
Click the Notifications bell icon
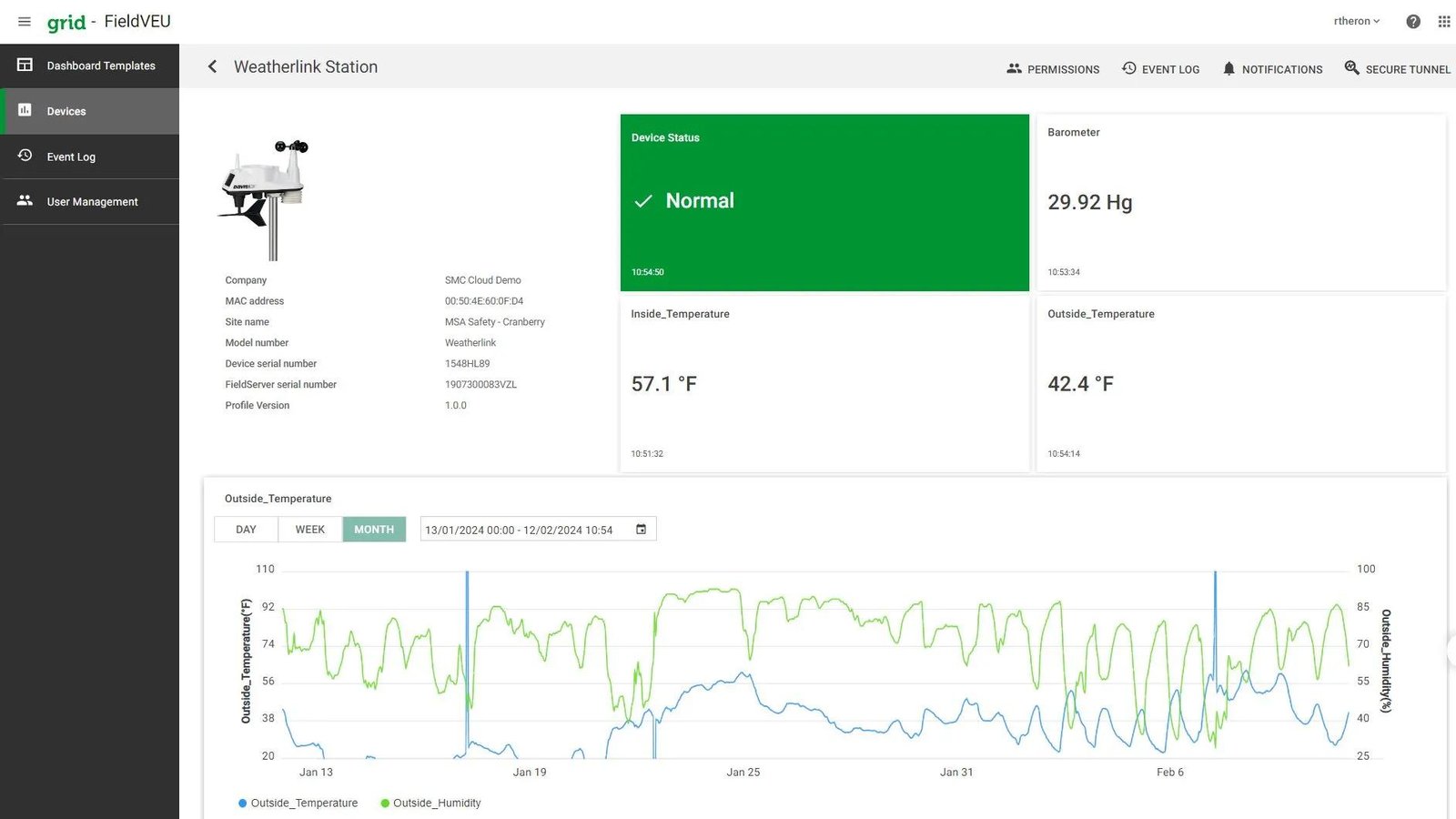tap(1228, 68)
